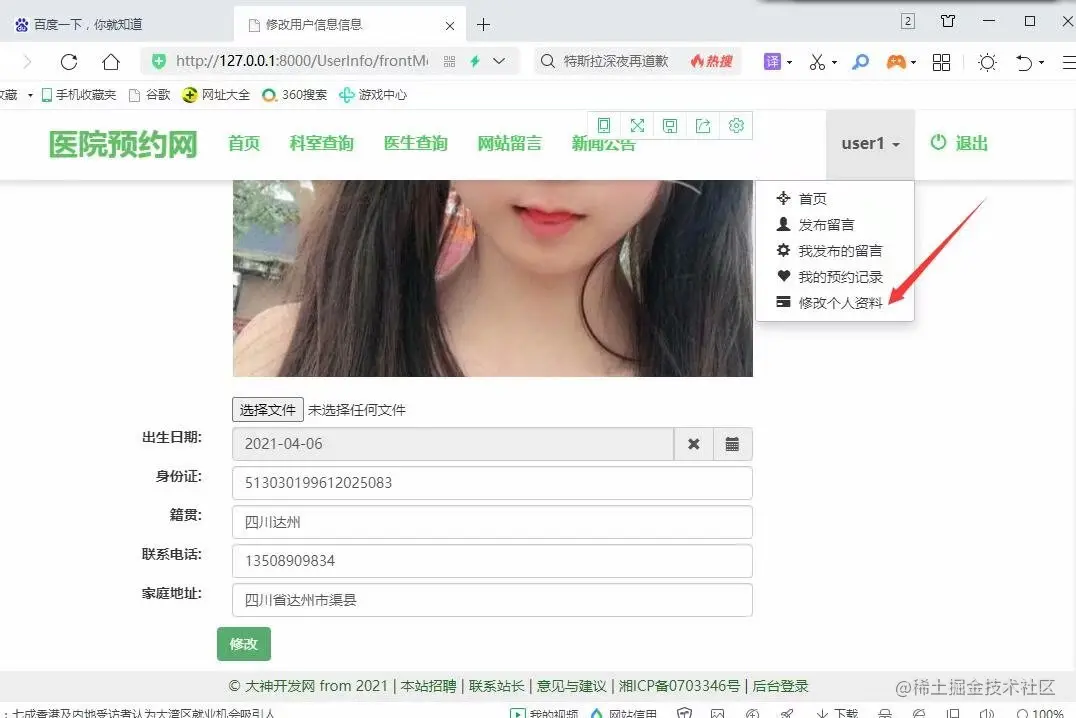Reload the current page
This screenshot has width=1076, height=718.
point(69,62)
